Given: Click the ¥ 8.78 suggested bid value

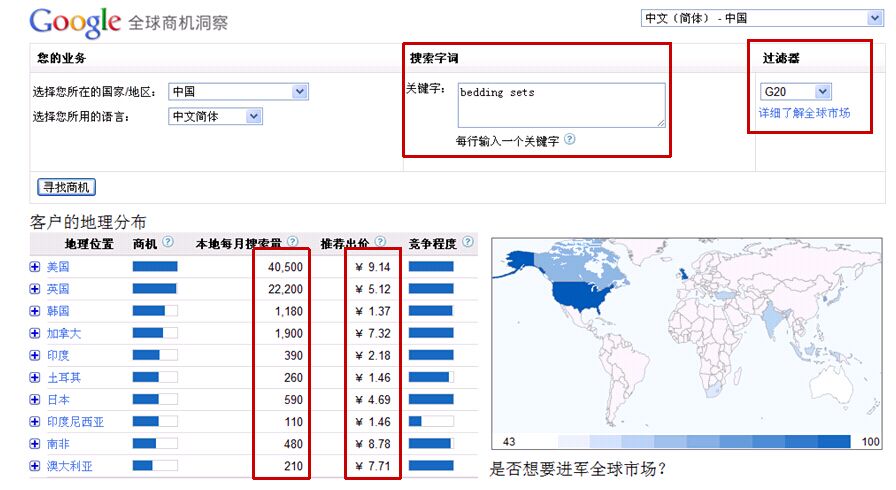Looking at the screenshot, I should (x=373, y=444).
